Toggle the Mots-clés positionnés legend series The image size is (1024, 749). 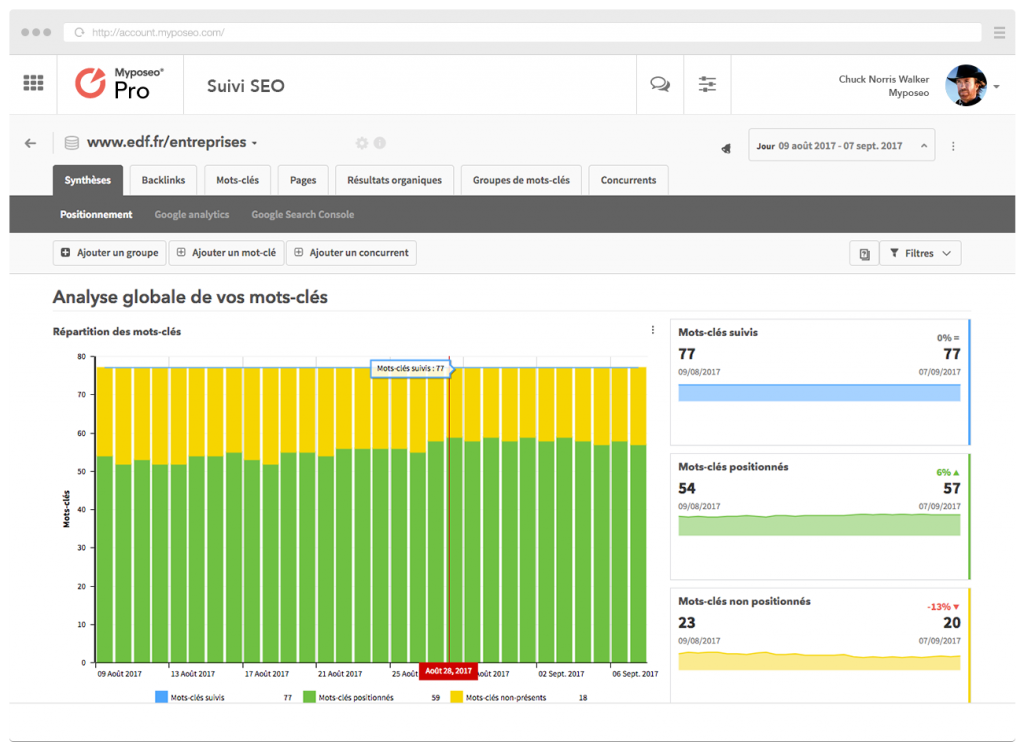coord(349,697)
